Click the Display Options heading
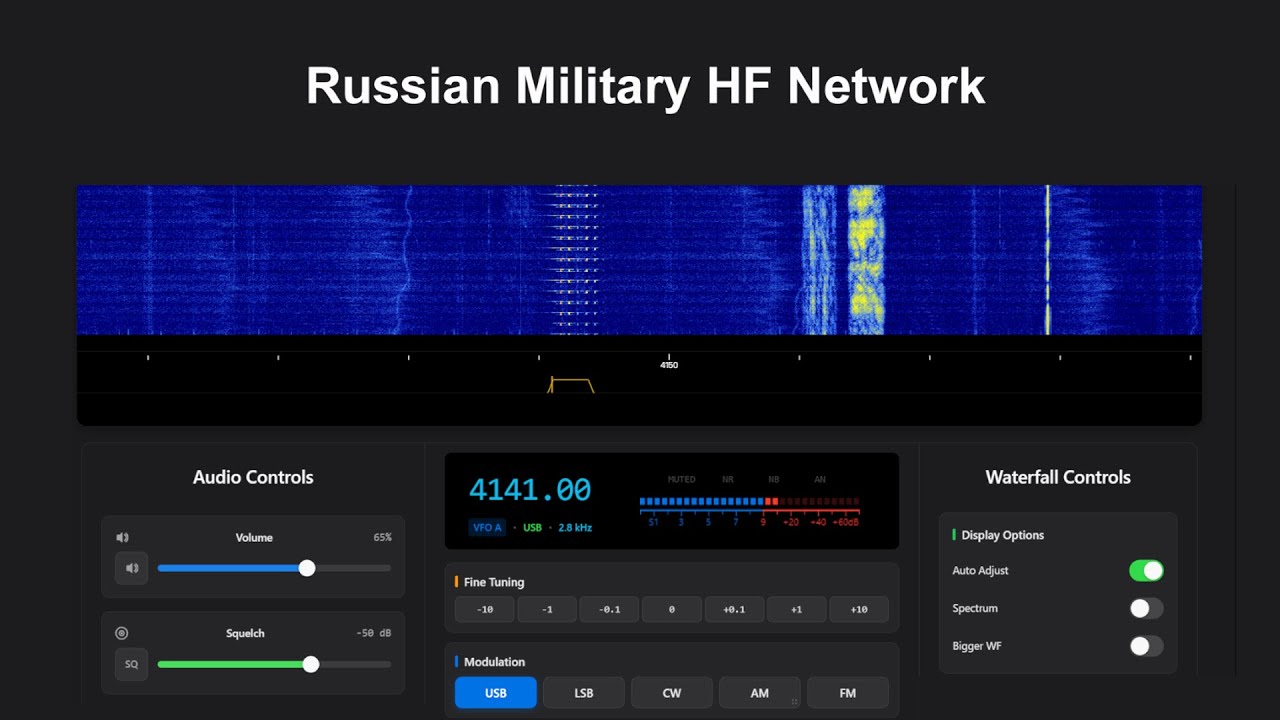The height and width of the screenshot is (720, 1280). pyautogui.click(x=1003, y=535)
